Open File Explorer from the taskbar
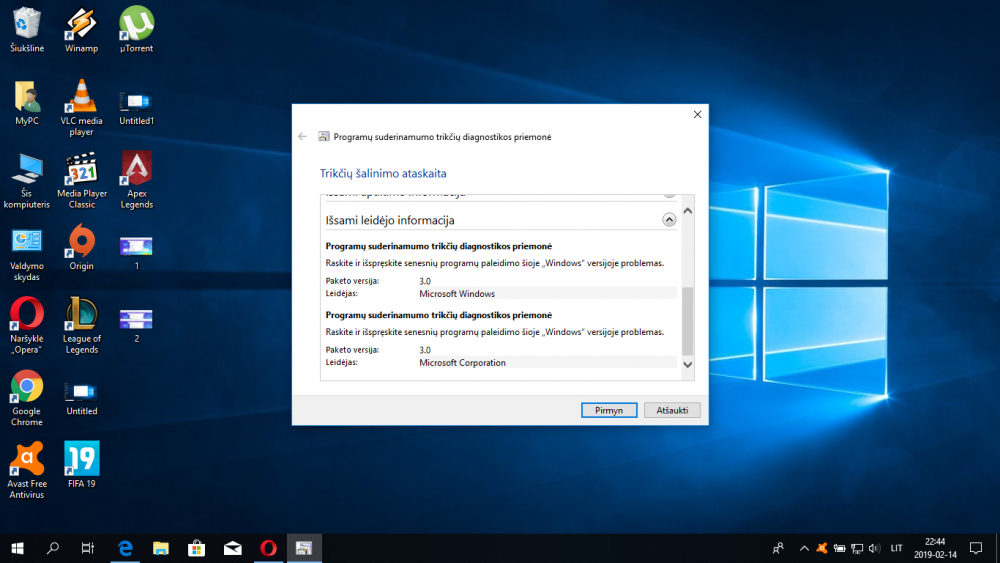The image size is (1000, 563). [x=161, y=548]
